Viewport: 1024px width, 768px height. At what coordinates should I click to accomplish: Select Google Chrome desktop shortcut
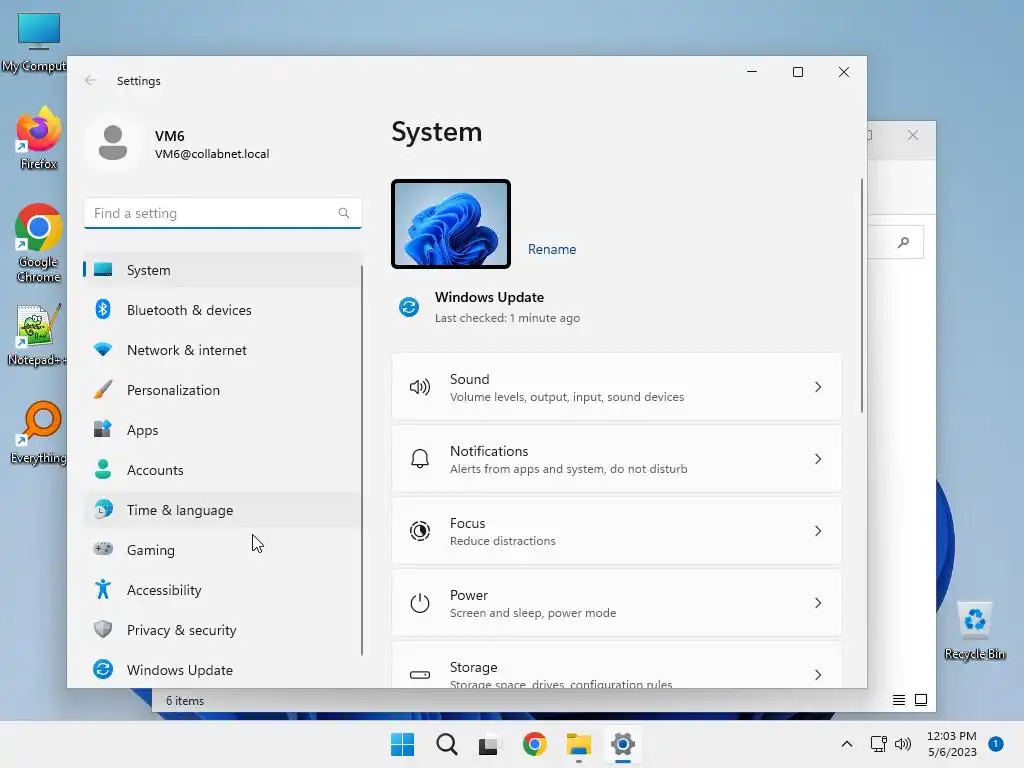38,243
